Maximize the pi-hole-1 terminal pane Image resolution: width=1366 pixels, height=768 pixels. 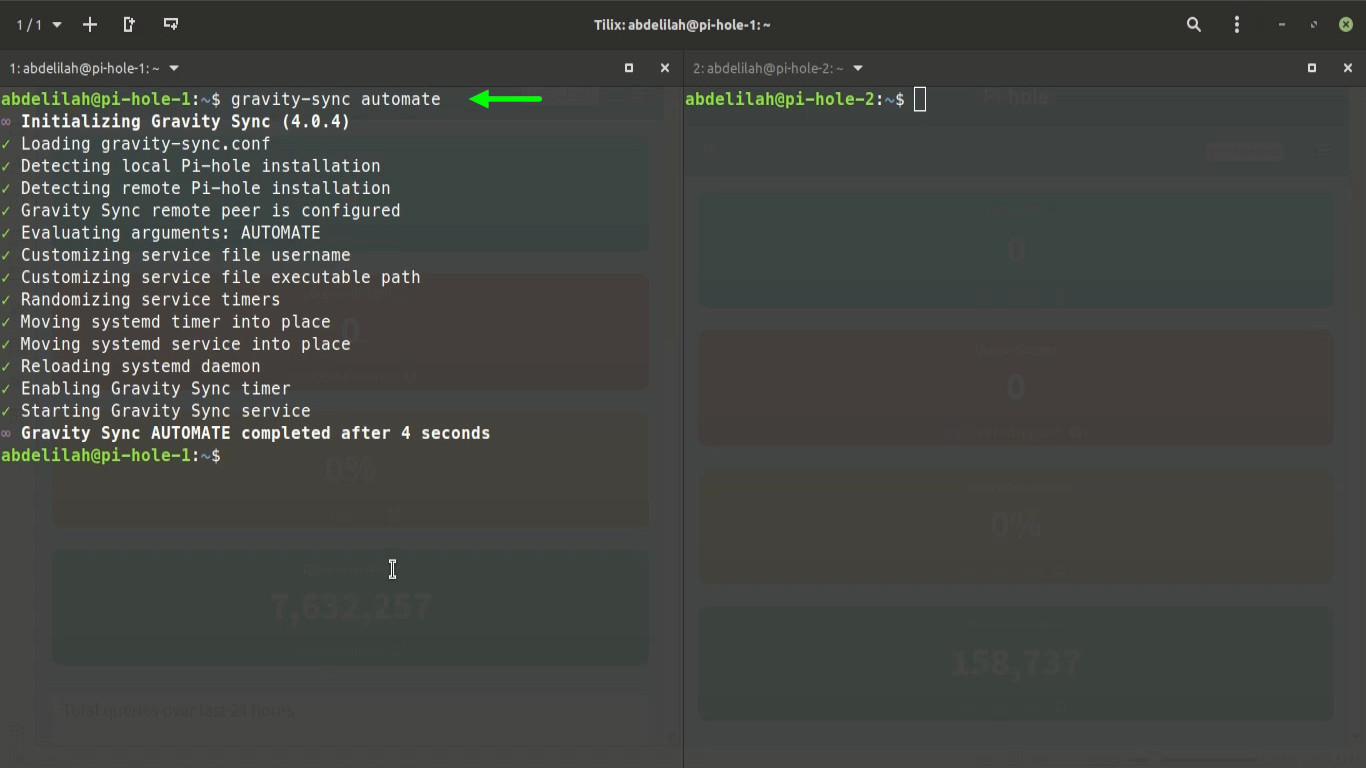pos(629,68)
